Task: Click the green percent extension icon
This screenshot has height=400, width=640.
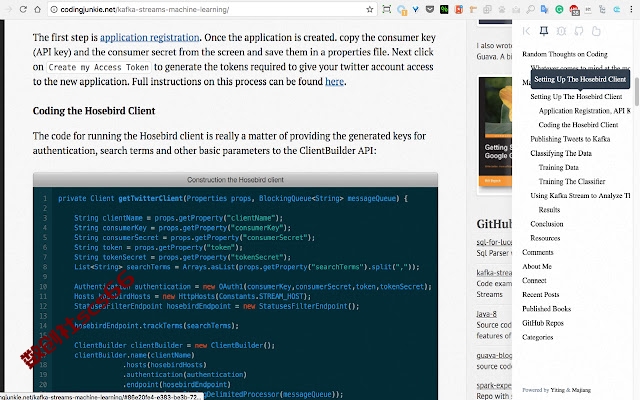Action: (x=444, y=9)
